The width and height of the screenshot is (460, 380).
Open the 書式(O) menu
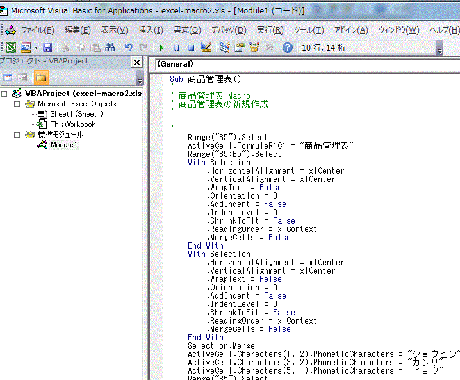click(x=187, y=30)
